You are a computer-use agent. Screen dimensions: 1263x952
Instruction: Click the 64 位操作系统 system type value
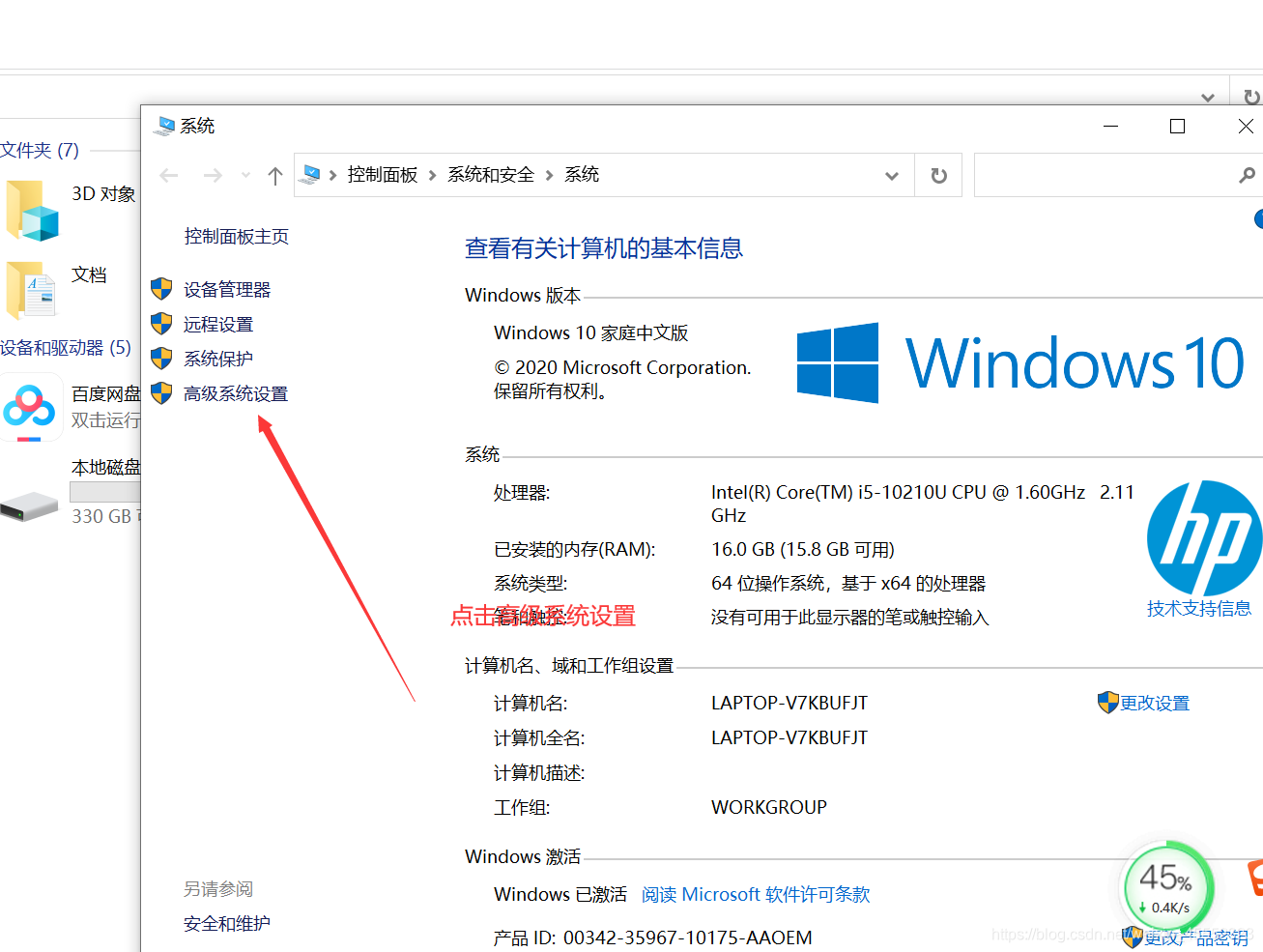tap(848, 584)
